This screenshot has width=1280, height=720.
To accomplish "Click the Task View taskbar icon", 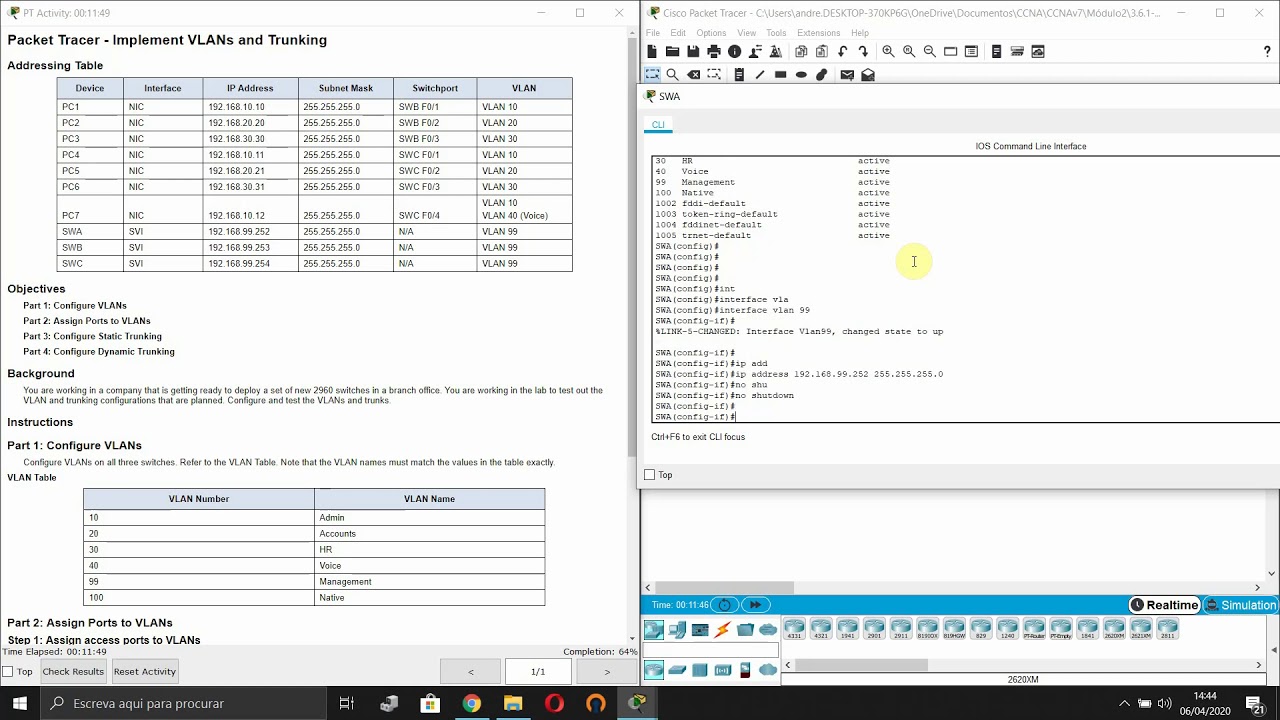I will pyautogui.click(x=346, y=703).
